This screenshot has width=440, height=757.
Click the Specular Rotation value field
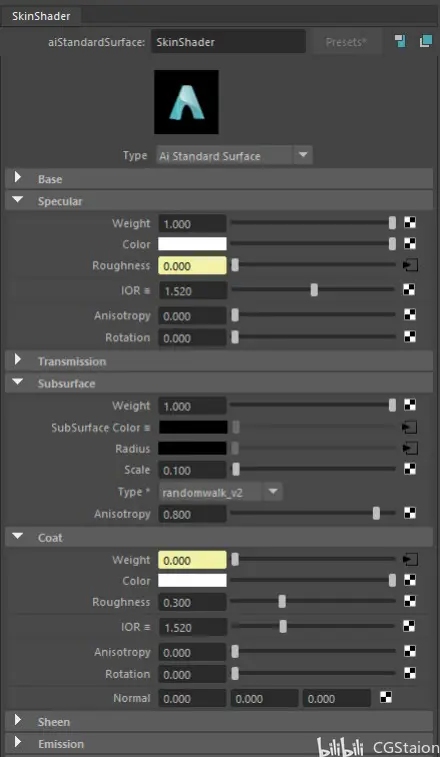pyautogui.click(x=192, y=338)
